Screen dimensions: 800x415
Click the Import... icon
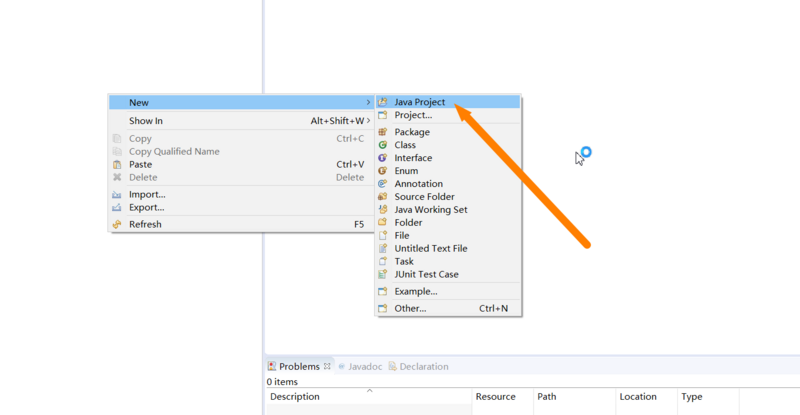tap(117, 194)
